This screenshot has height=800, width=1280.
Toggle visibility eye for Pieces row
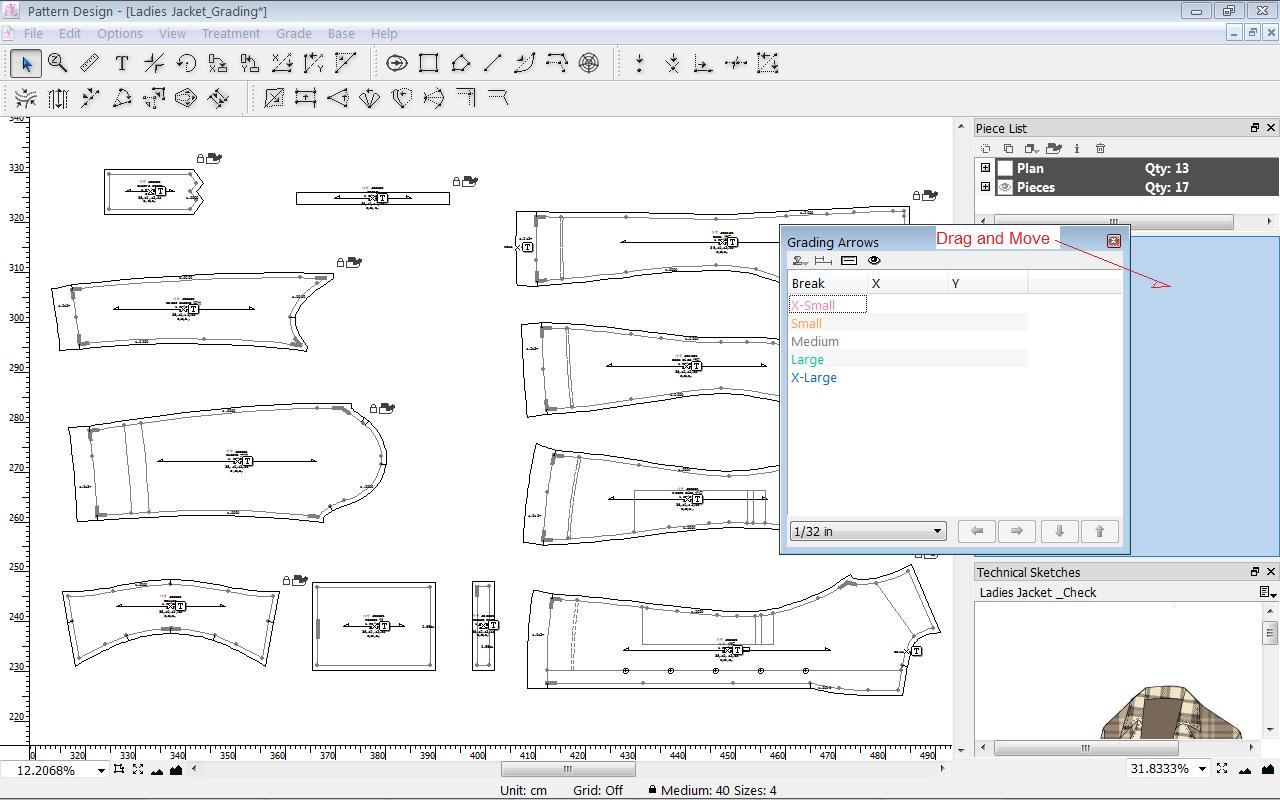tap(1006, 187)
